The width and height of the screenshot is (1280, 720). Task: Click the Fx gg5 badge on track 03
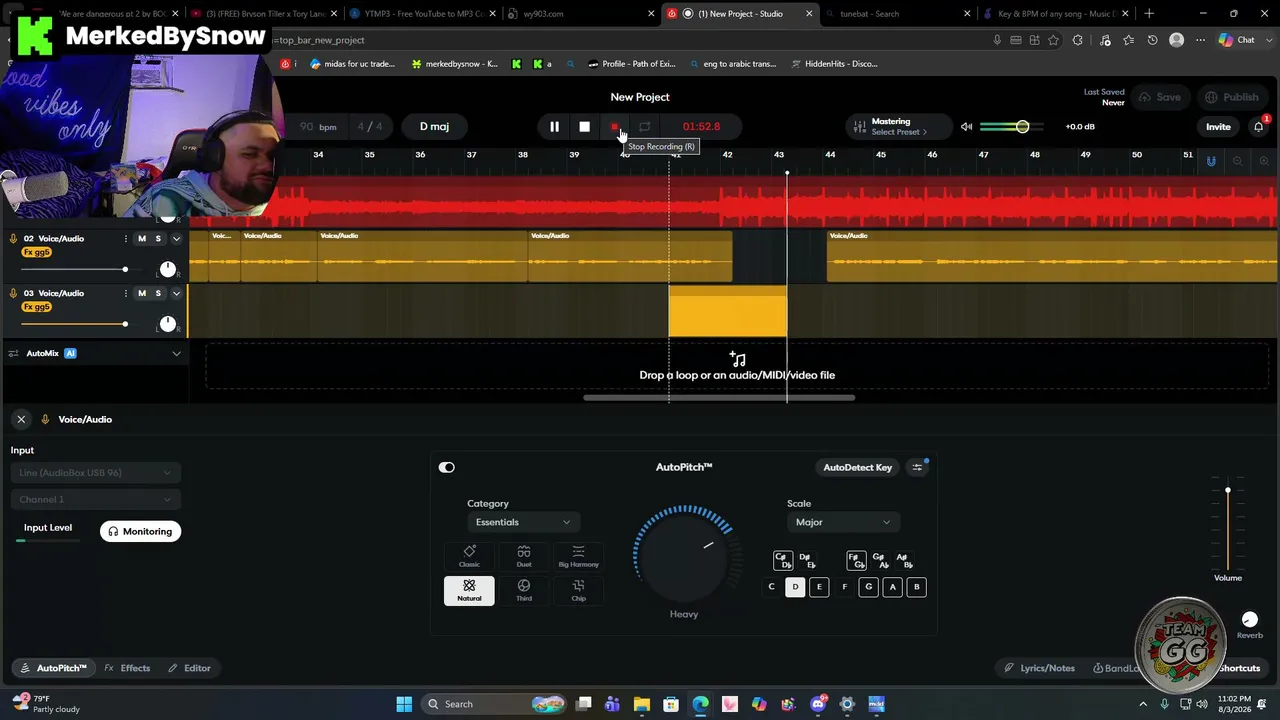36,307
